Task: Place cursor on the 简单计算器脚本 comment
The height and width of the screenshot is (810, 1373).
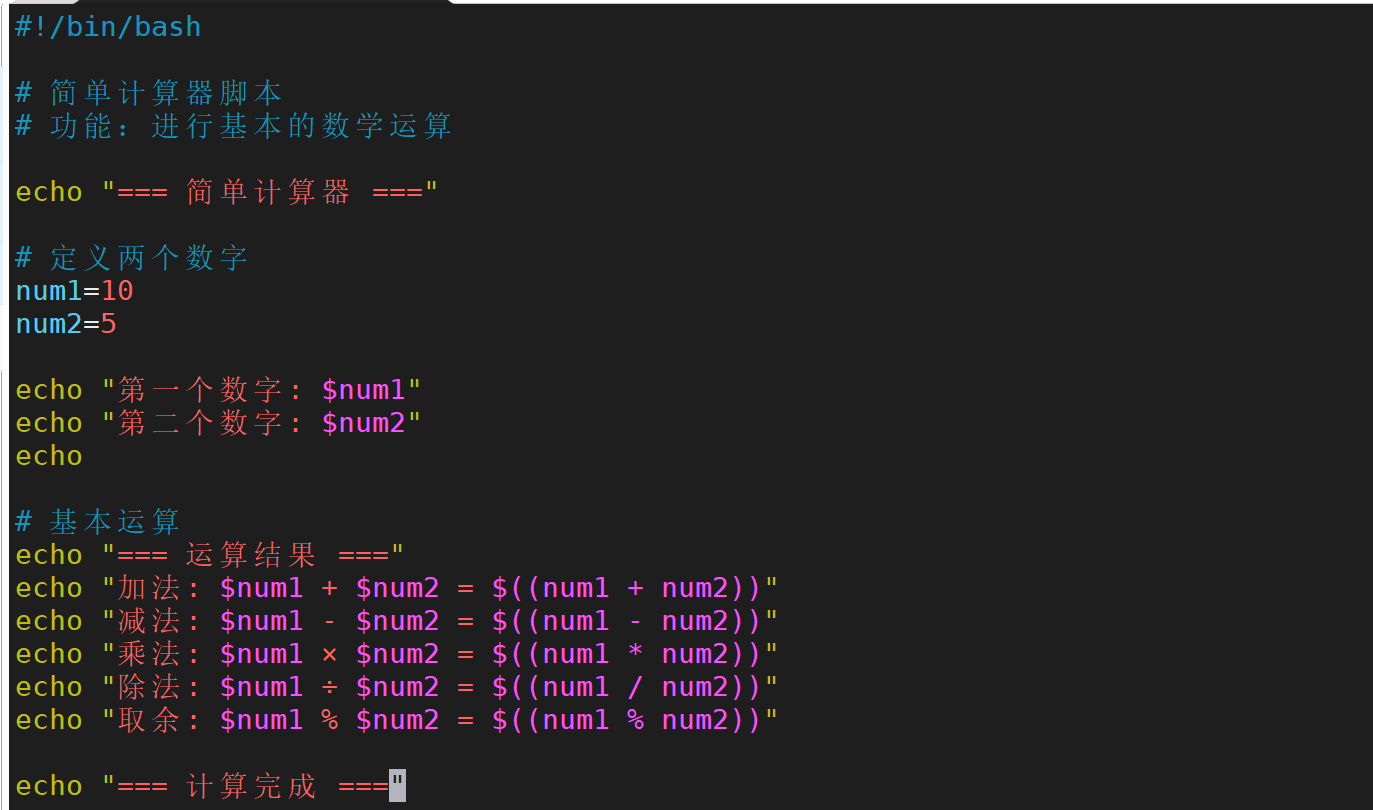Action: click(x=165, y=93)
